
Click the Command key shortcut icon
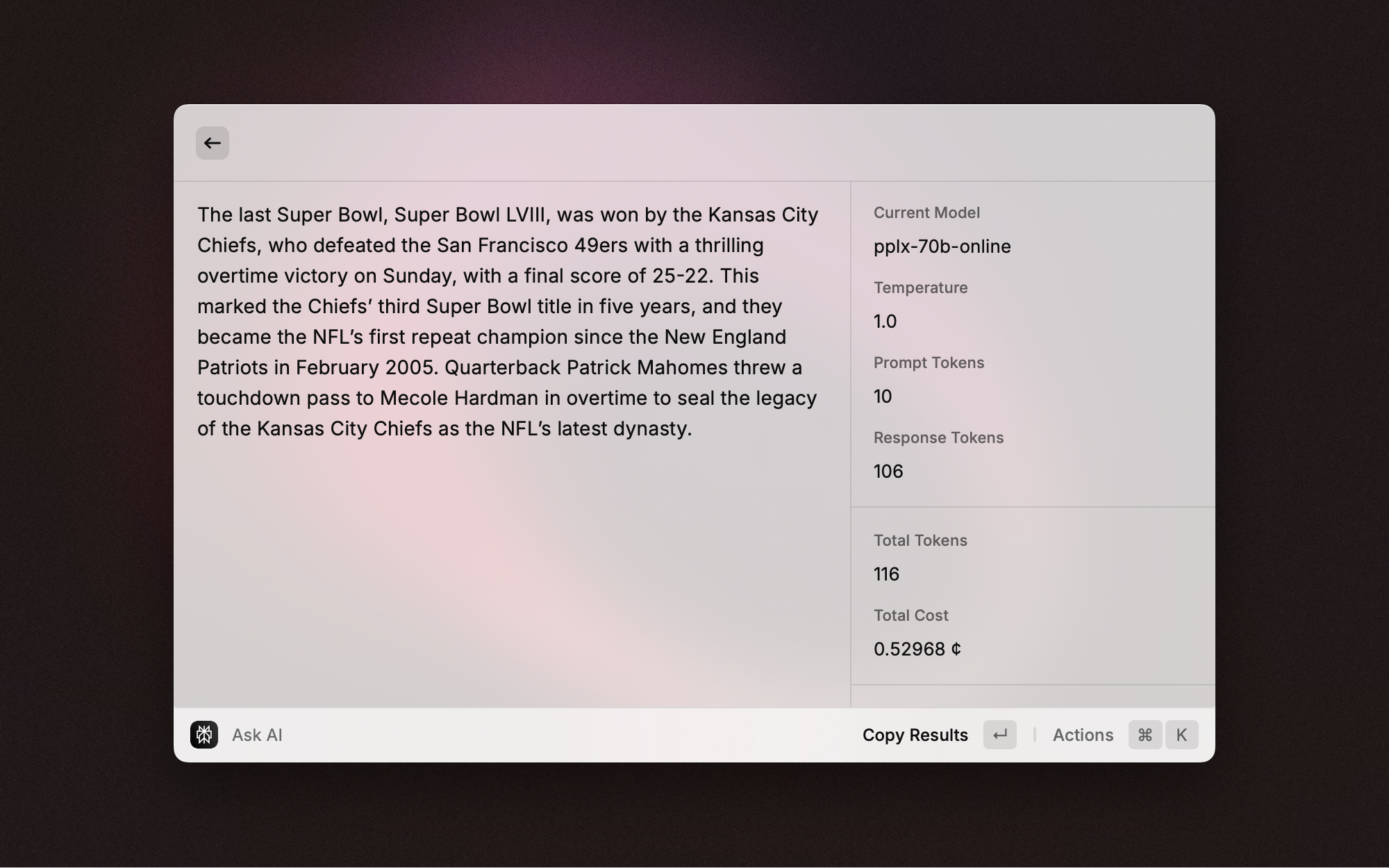1145,735
